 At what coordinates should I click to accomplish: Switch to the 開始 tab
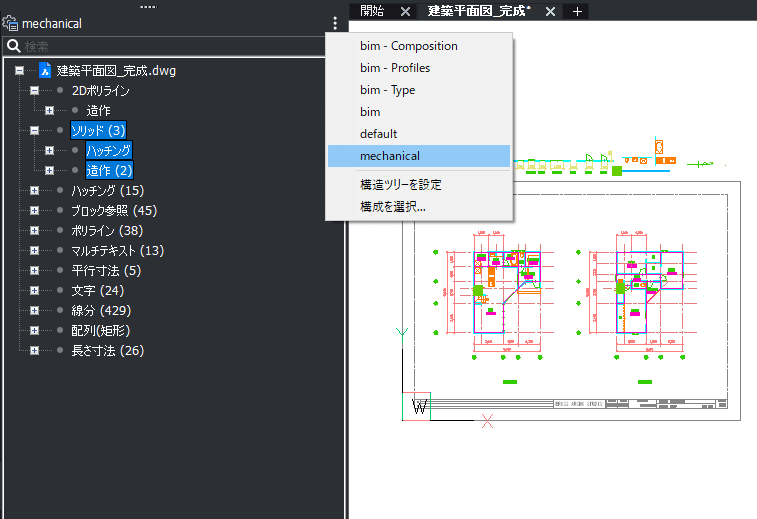[372, 11]
